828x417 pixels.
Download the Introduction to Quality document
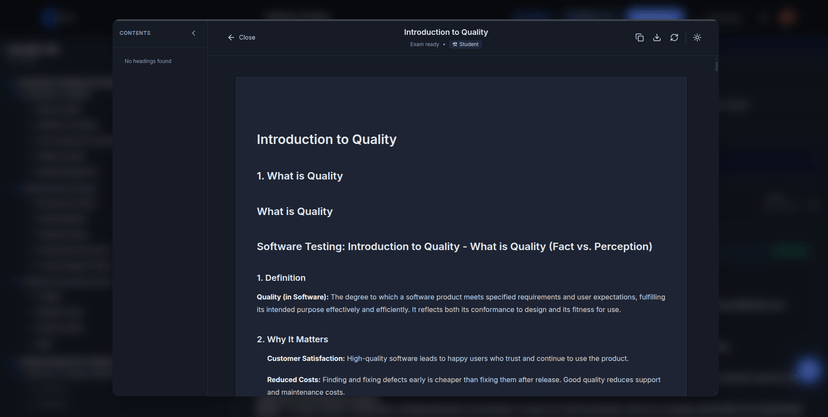657,37
